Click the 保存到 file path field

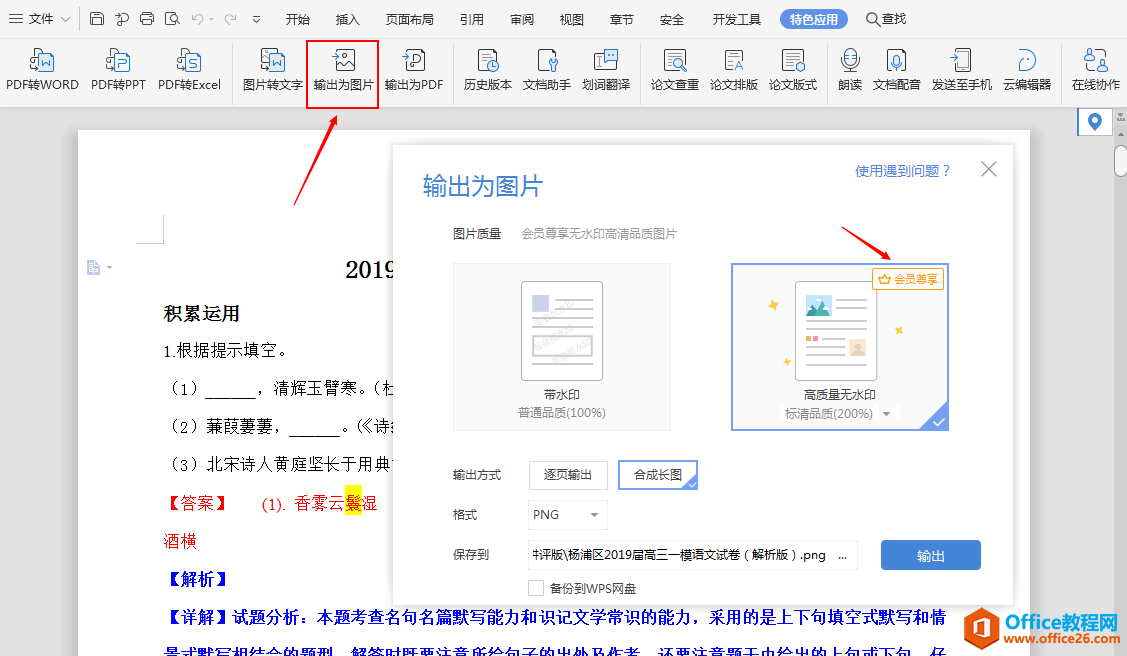pos(692,555)
